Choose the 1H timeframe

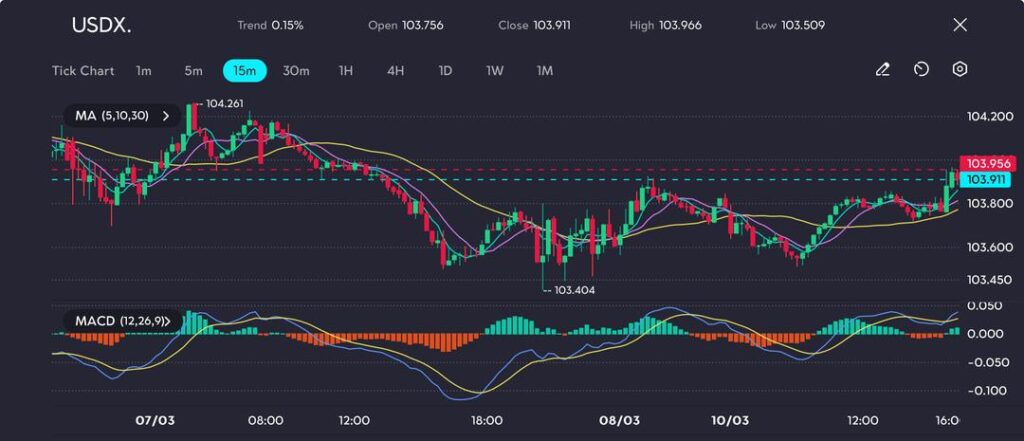coord(346,71)
